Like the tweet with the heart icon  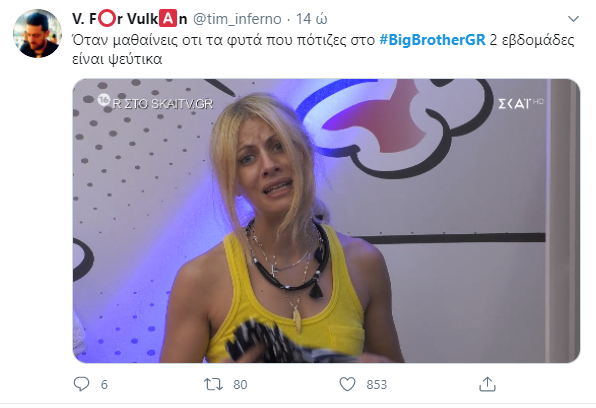347,384
